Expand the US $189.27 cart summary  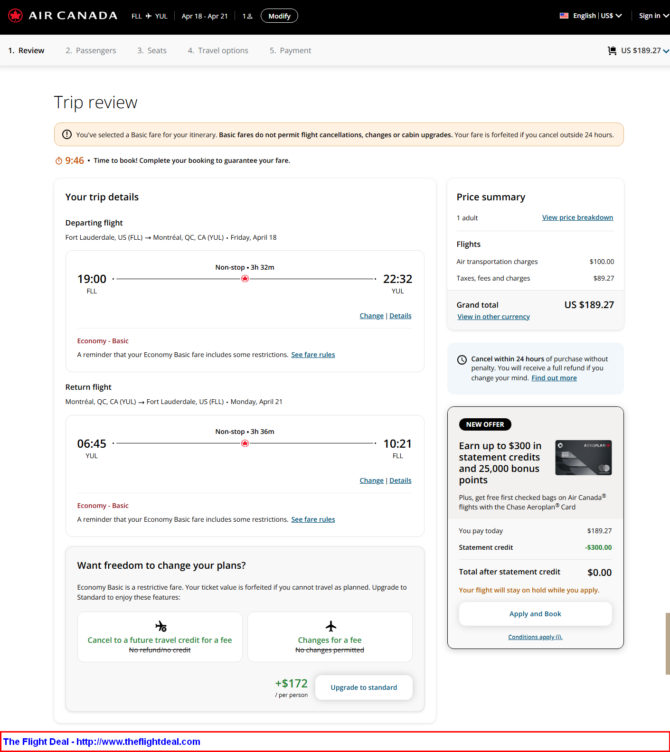[638, 50]
